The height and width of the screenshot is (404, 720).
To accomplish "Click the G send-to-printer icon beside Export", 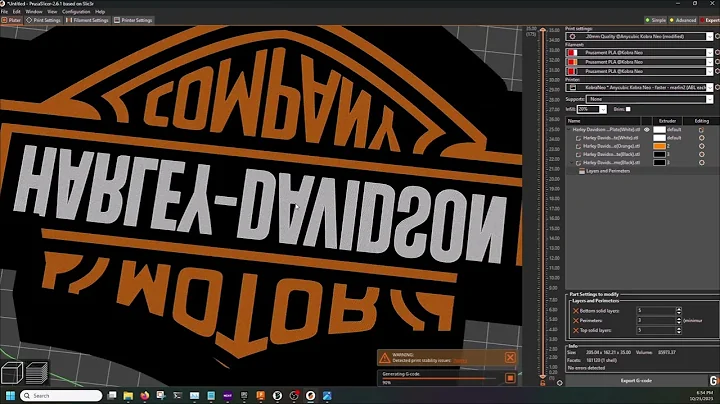I will (714, 381).
